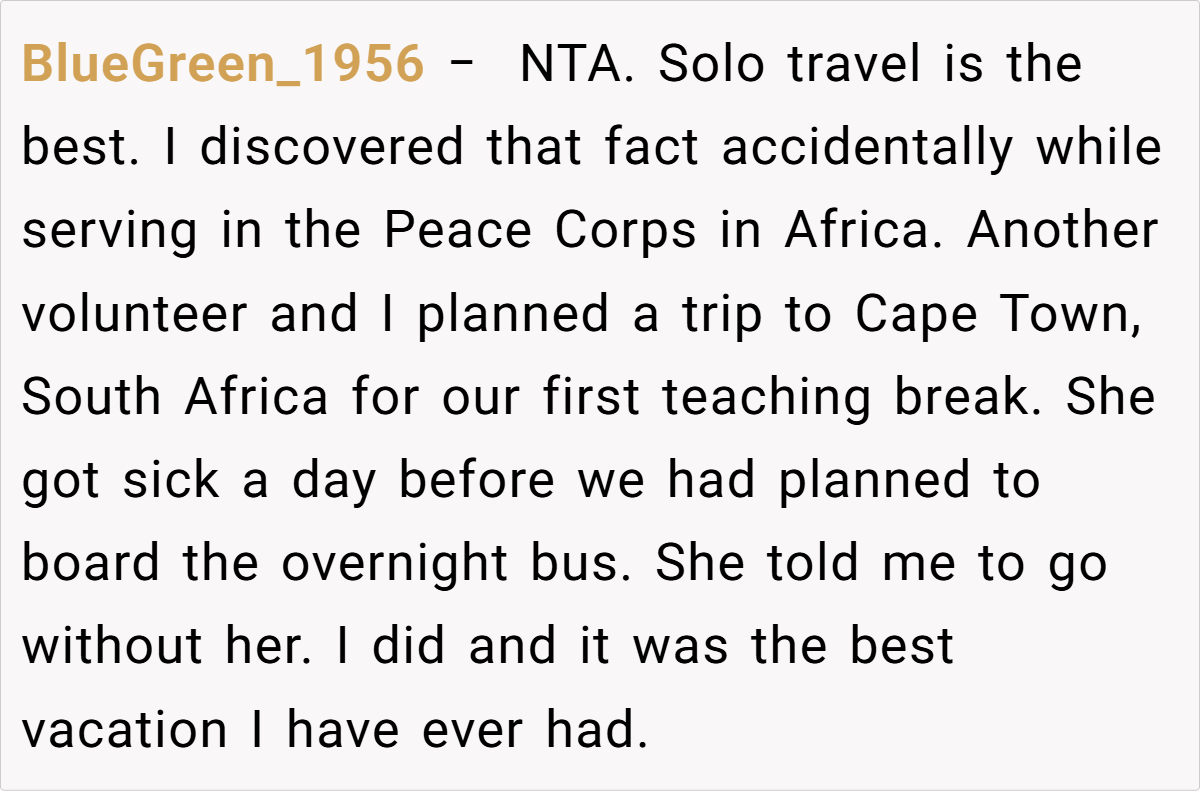This screenshot has height=791, width=1200.
Task: Click the phrase "Cape Town"
Action: point(997,315)
